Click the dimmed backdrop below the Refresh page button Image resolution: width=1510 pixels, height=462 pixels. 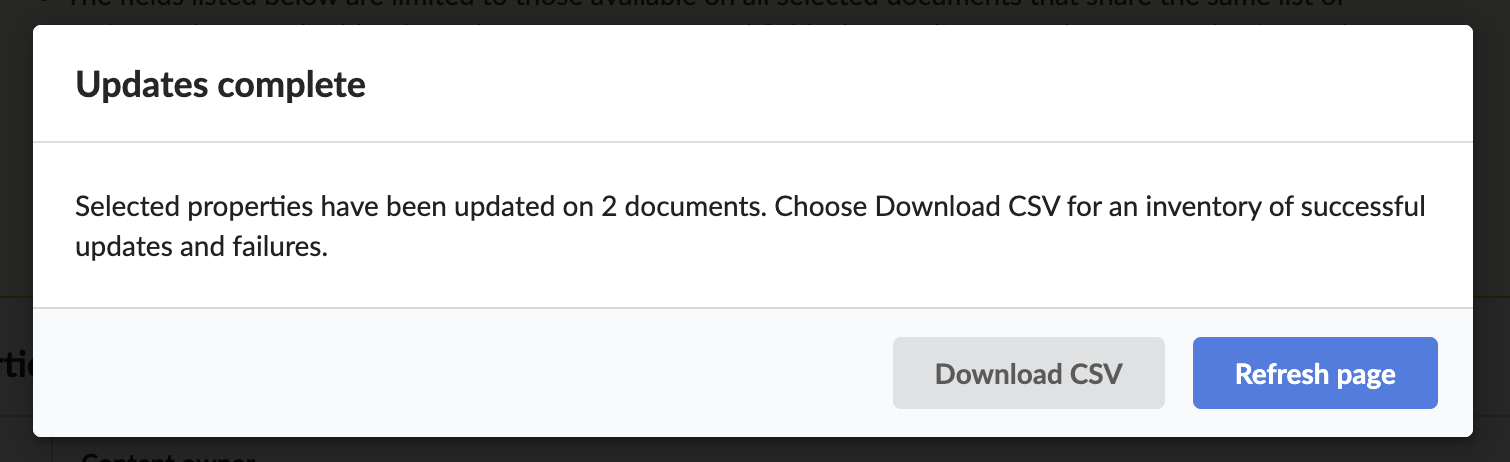click(1315, 450)
